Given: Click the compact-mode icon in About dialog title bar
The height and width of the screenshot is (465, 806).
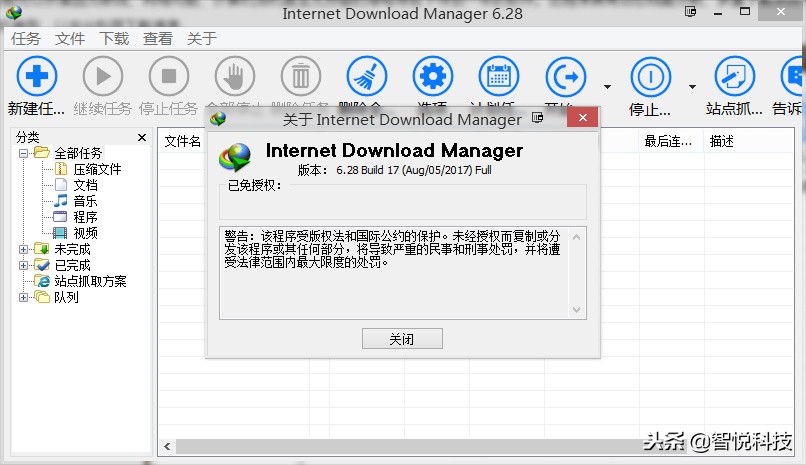Looking at the screenshot, I should tap(538, 118).
